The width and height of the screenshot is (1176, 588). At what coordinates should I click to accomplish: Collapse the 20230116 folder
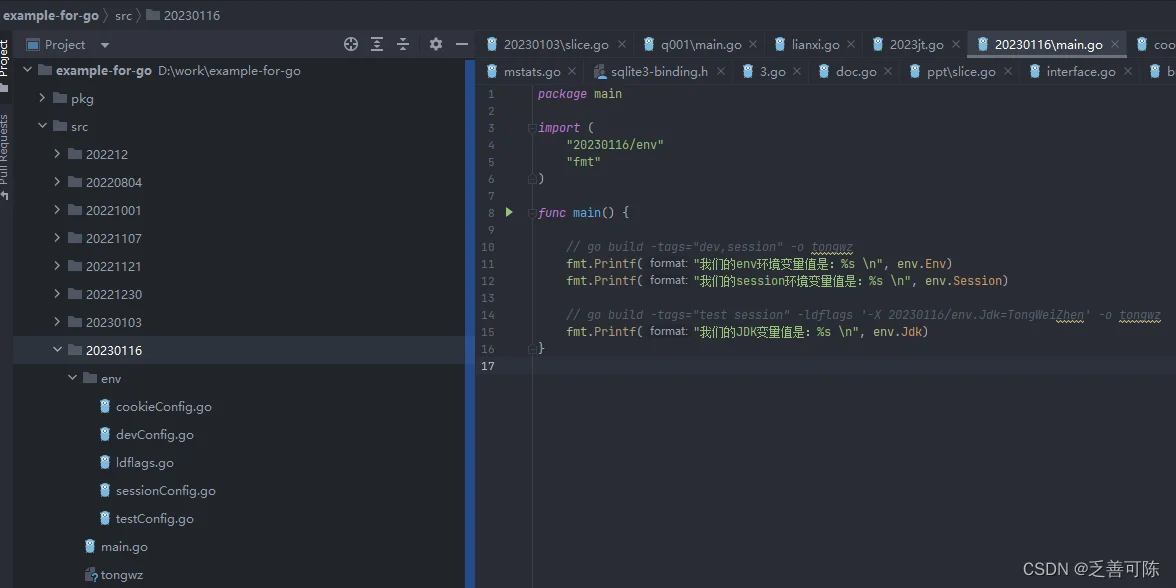coord(58,350)
